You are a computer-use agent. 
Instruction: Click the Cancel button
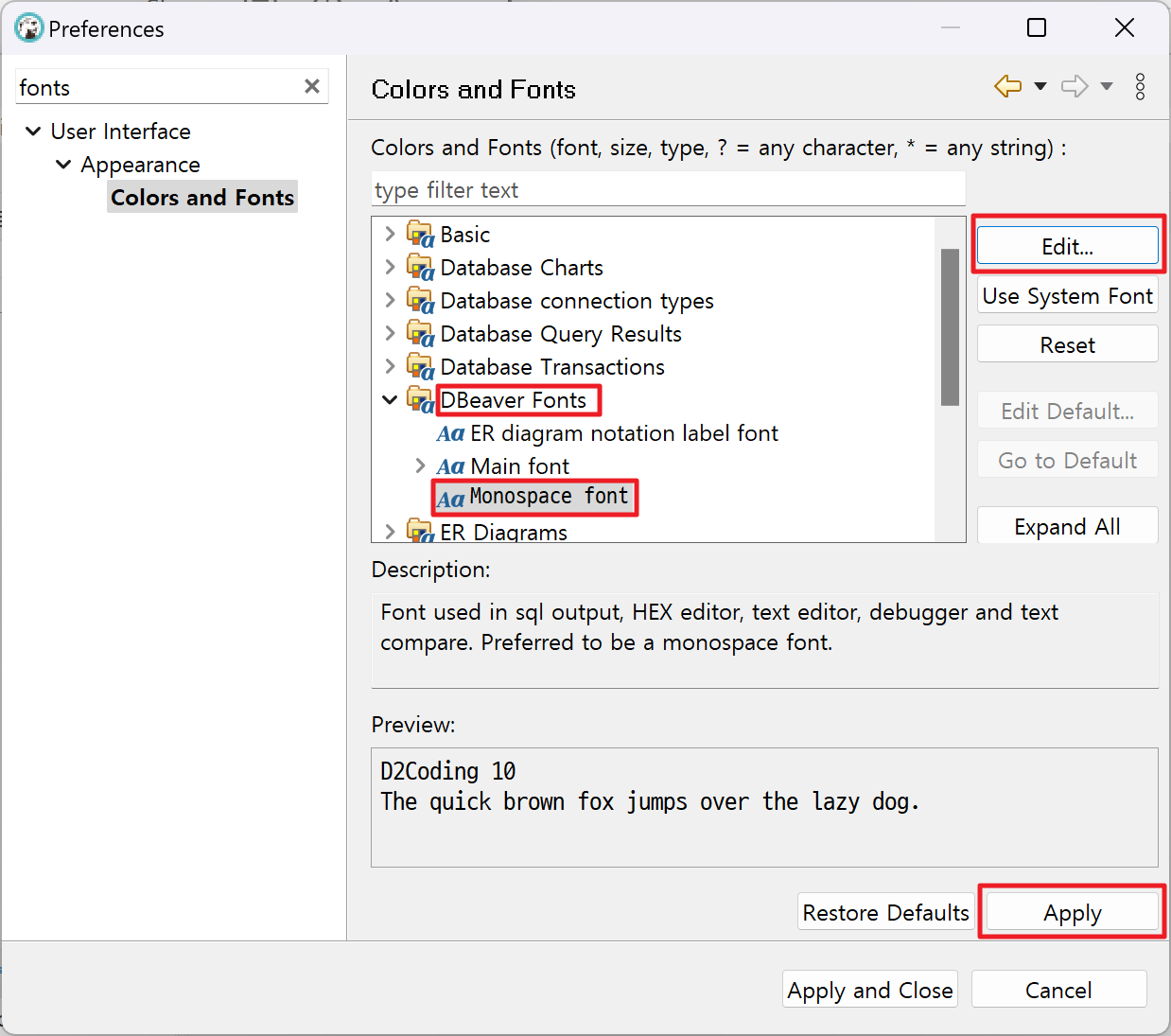tap(1059, 990)
